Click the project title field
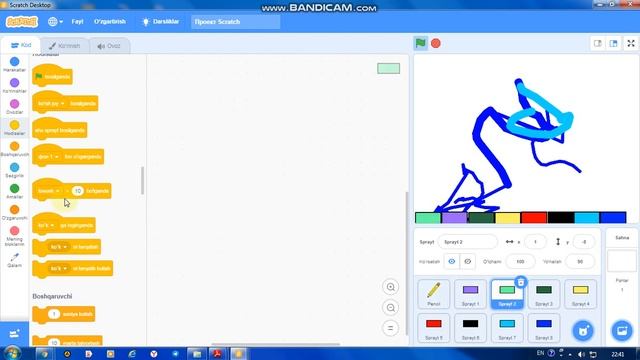 [236, 22]
